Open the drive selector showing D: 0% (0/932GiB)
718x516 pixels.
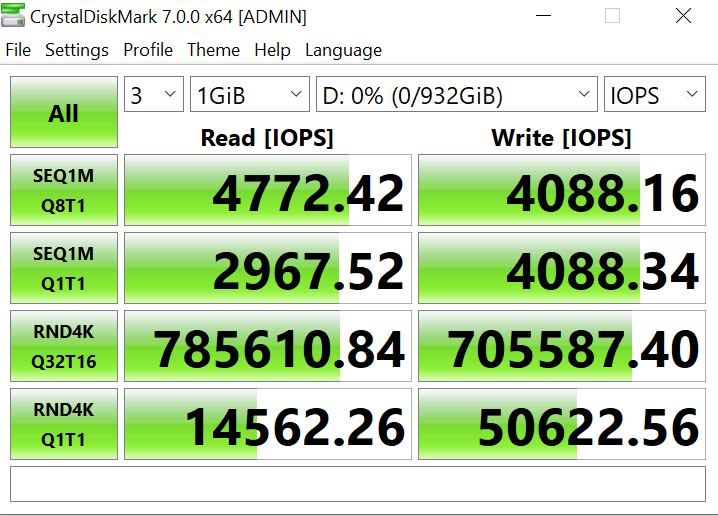457,94
